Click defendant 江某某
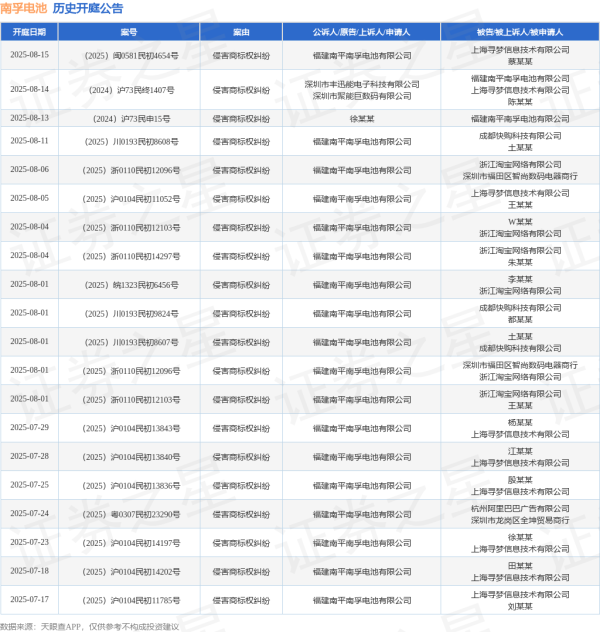Image resolution: width=600 pixels, height=632 pixels. pyautogui.click(x=520, y=451)
